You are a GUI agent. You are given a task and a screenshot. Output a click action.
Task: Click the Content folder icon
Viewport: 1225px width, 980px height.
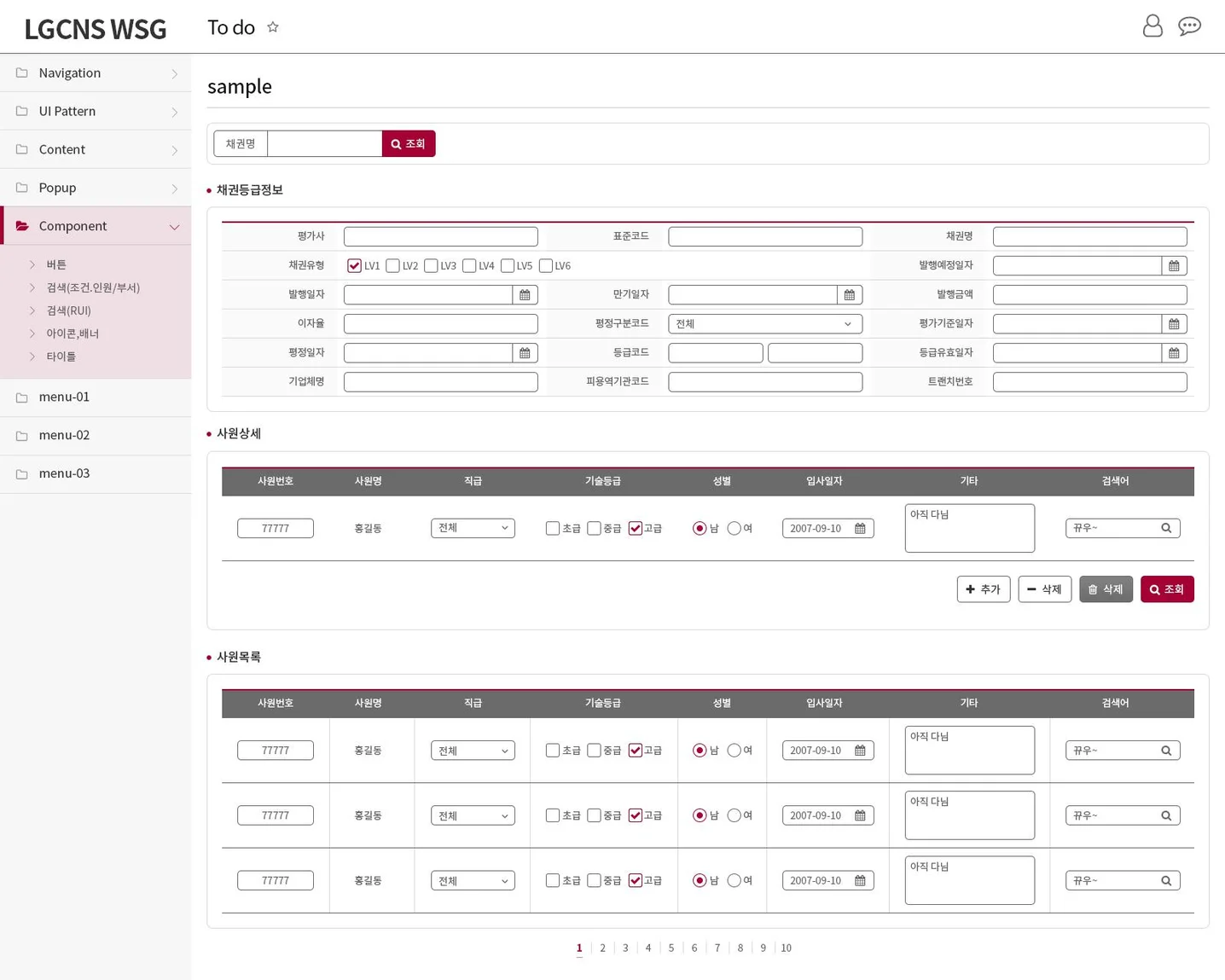(x=22, y=149)
